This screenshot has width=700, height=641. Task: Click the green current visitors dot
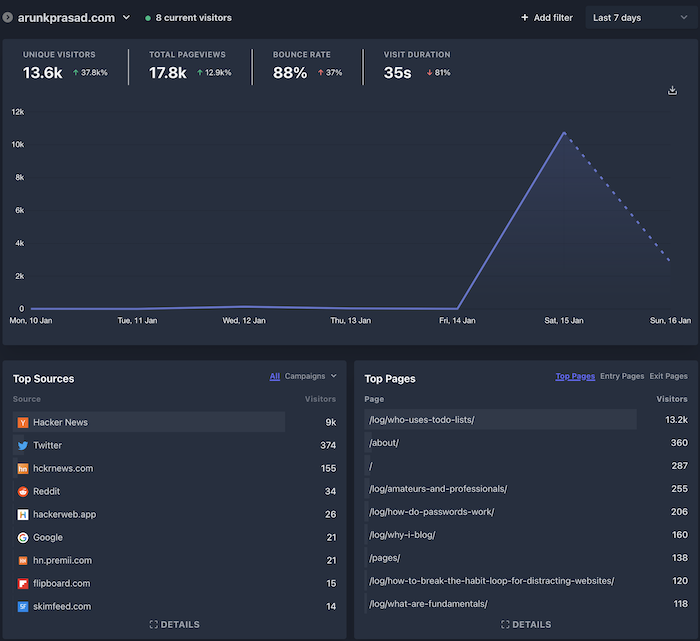click(148, 18)
